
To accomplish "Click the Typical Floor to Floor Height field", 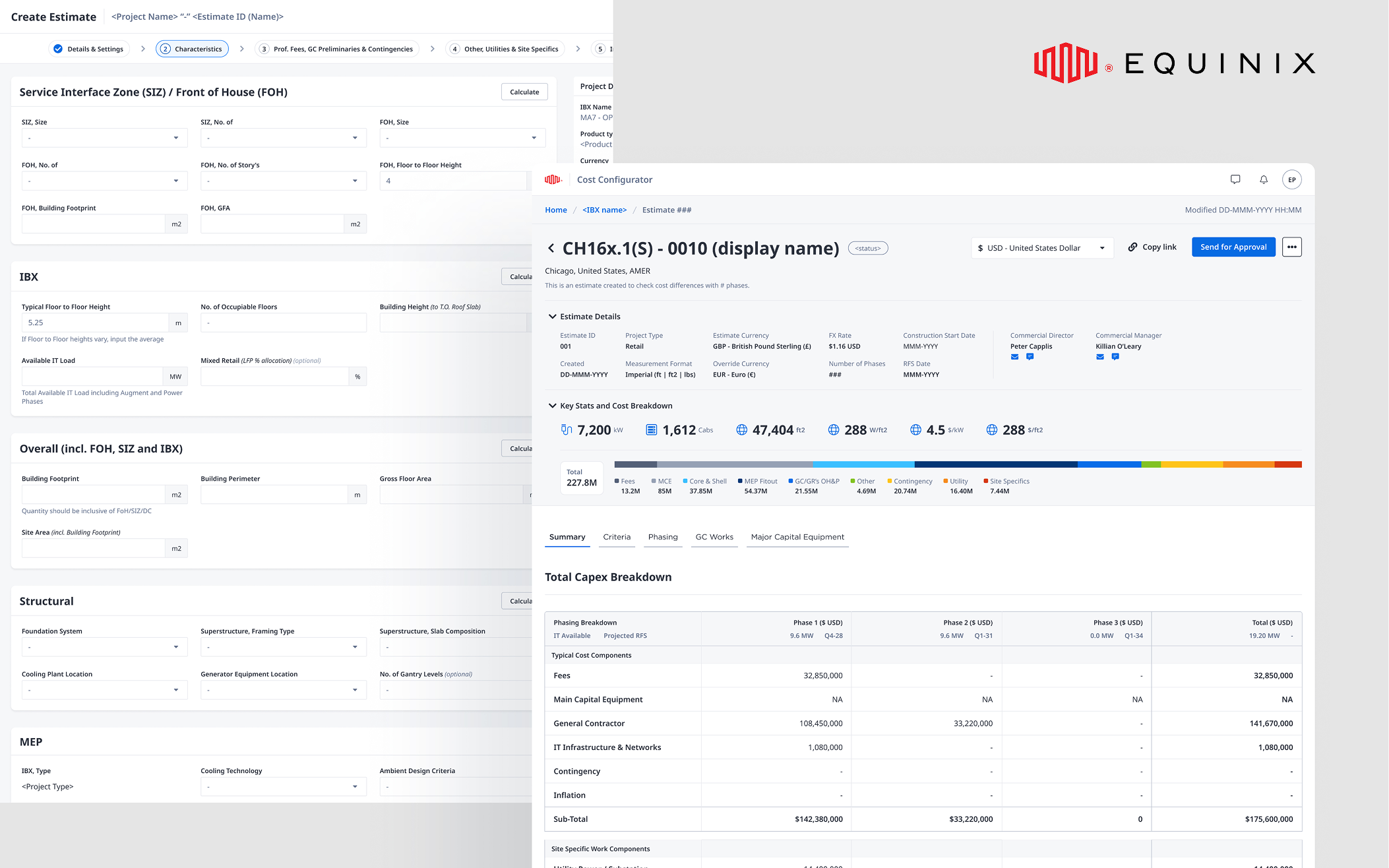I will click(95, 323).
